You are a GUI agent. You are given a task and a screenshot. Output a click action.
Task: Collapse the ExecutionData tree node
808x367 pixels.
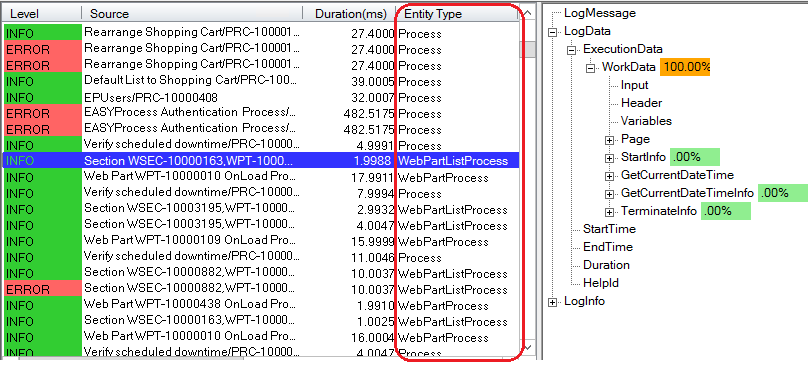coord(571,50)
